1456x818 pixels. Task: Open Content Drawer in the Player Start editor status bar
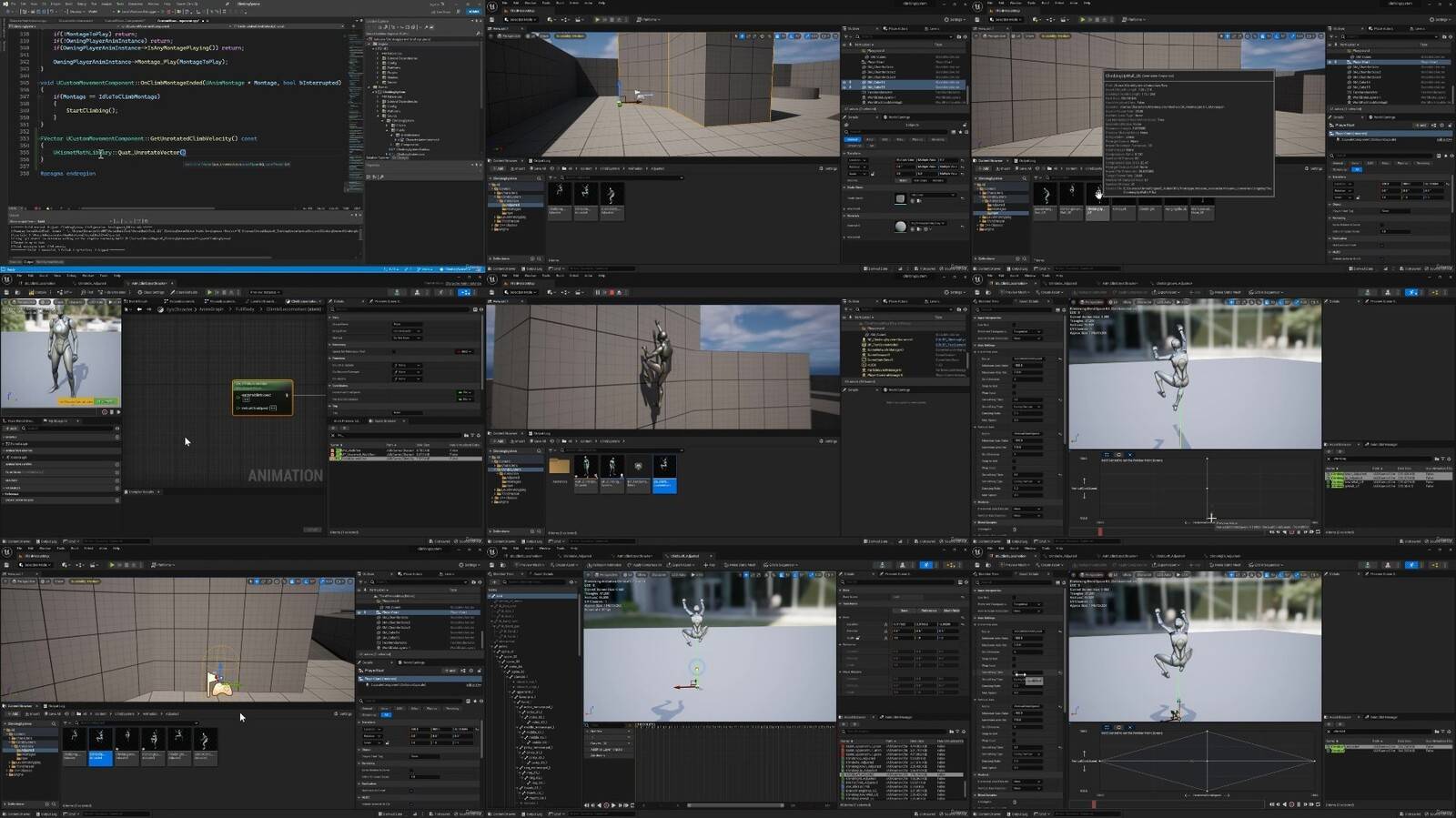click(16, 813)
